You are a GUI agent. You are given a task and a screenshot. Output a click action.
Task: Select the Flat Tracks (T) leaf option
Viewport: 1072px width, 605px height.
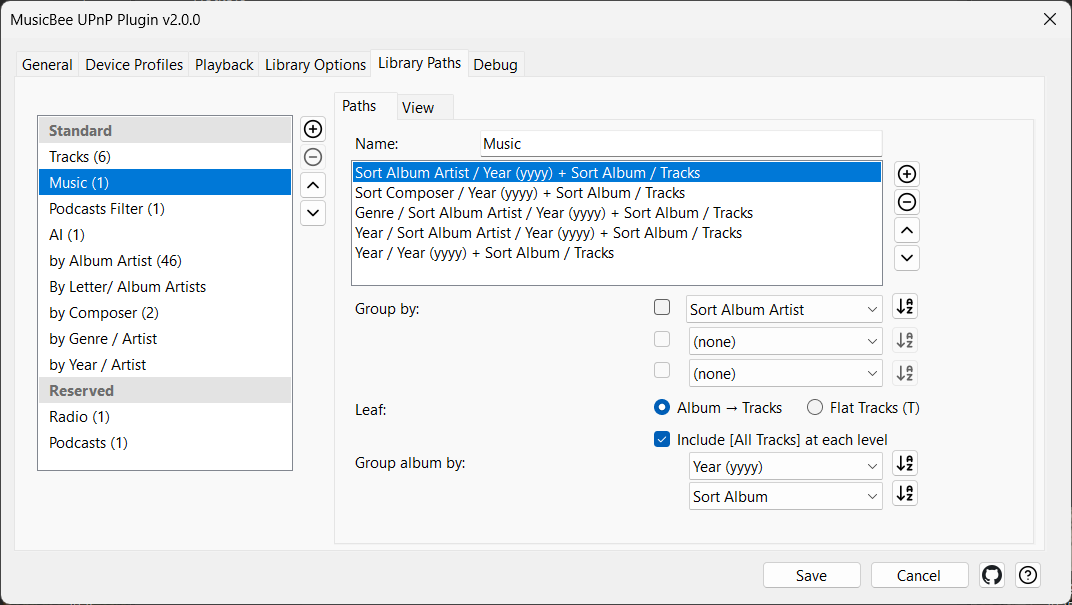click(x=863, y=408)
